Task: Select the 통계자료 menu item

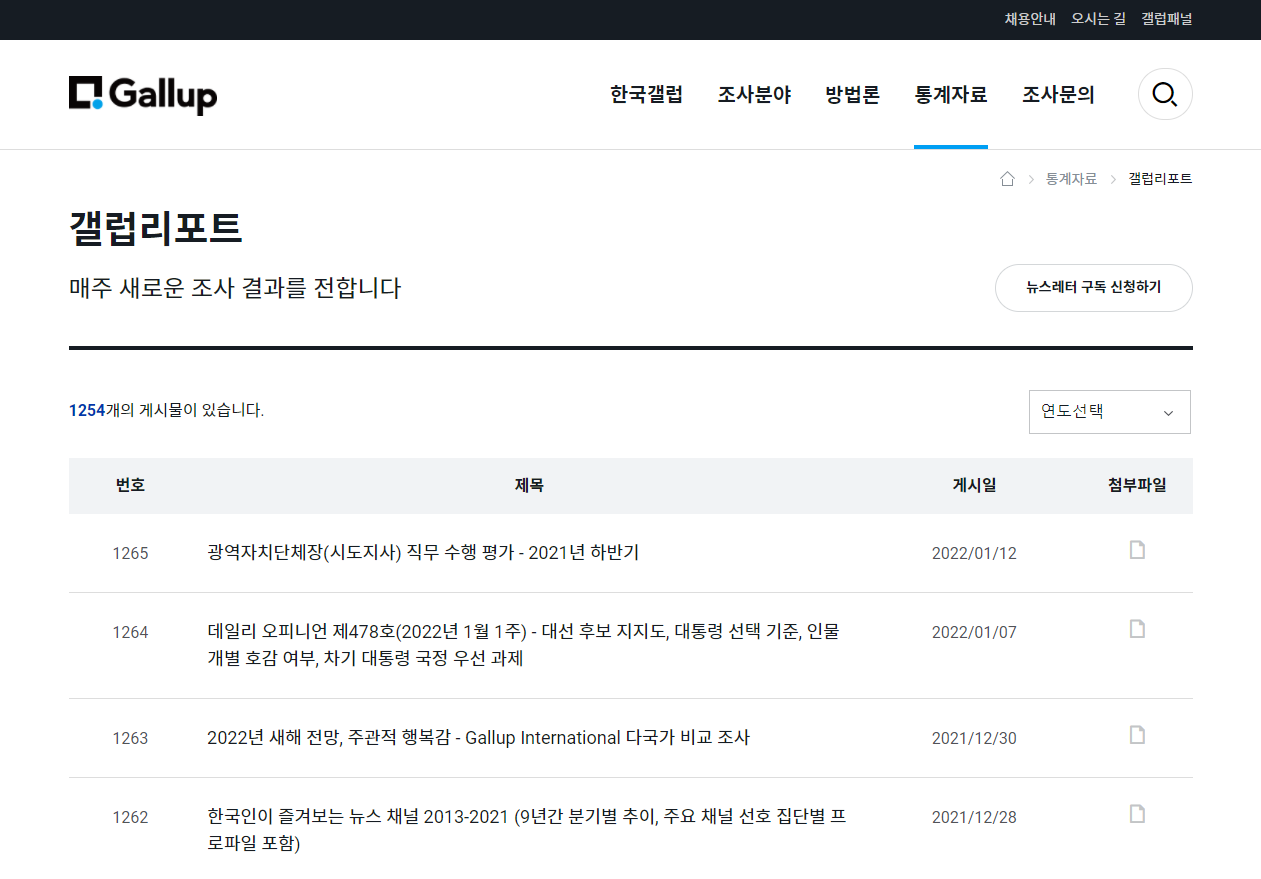Action: tap(950, 95)
